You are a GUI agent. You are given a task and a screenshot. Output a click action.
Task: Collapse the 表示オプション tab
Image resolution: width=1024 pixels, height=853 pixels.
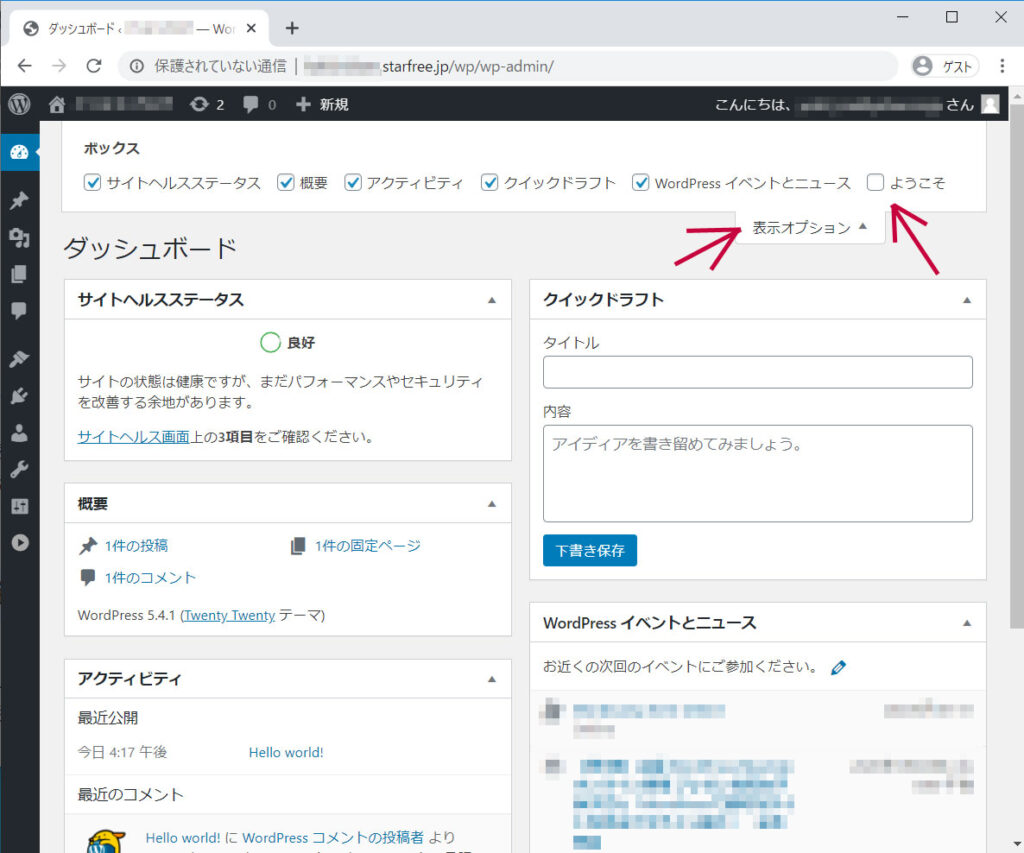point(810,227)
